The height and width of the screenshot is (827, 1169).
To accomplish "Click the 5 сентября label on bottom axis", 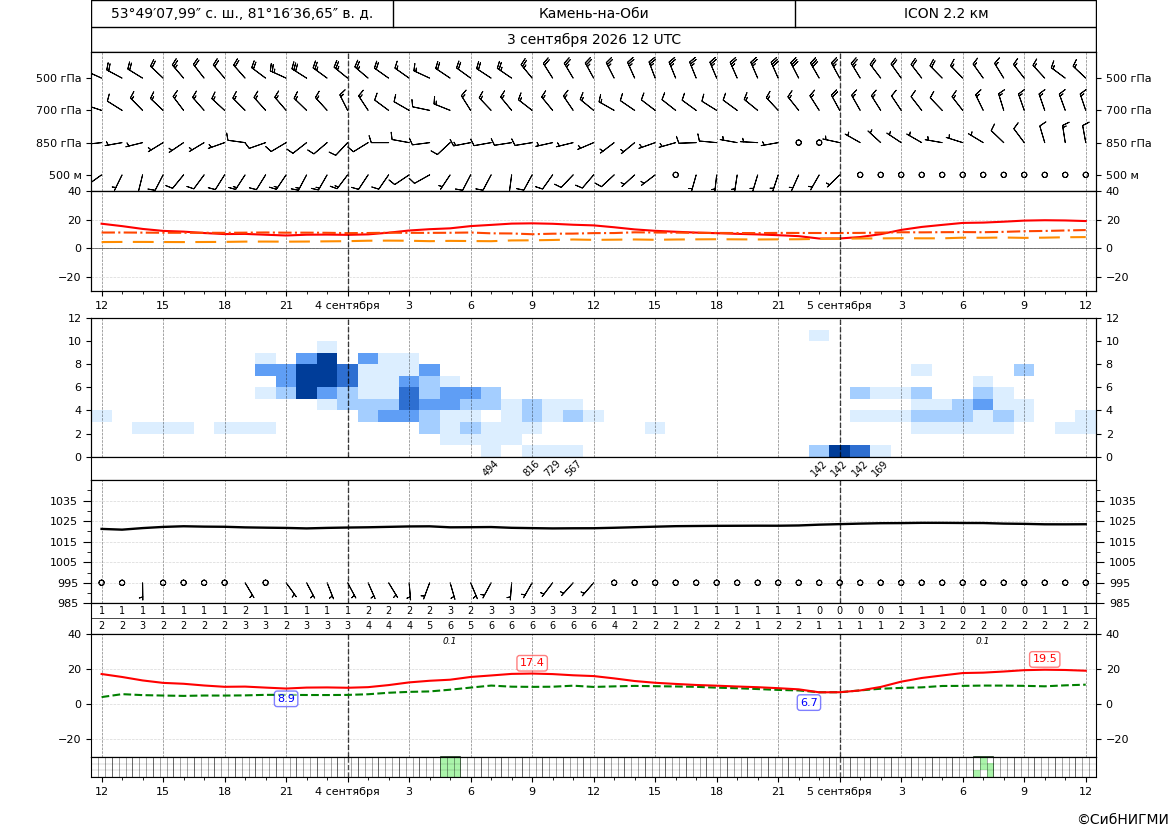I will pos(839,791).
